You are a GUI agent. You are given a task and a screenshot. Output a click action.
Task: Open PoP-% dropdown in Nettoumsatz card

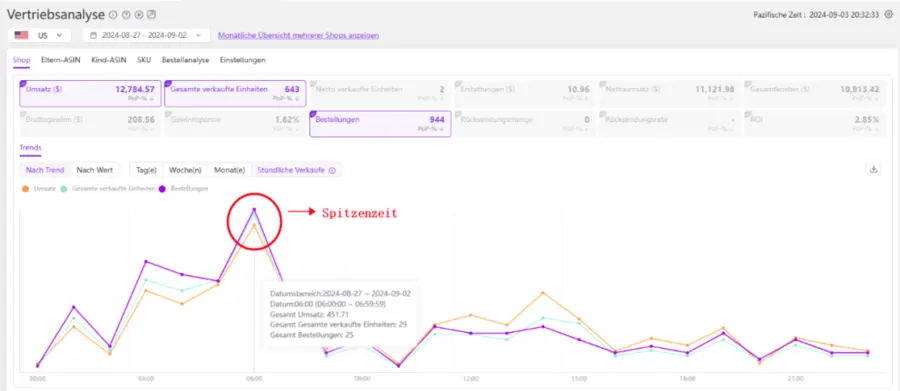click(721, 99)
